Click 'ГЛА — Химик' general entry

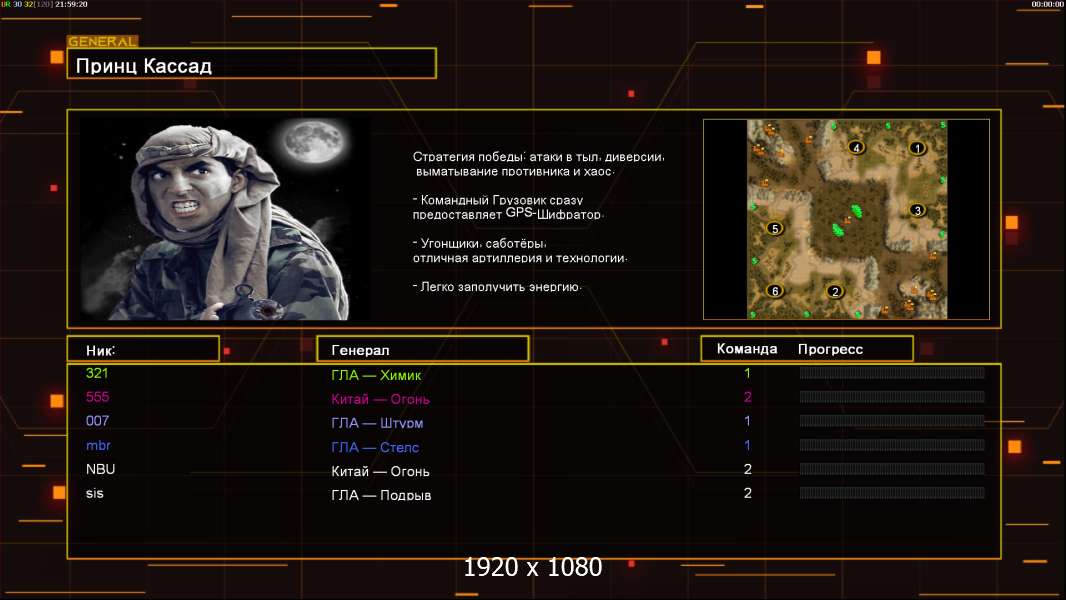(x=377, y=375)
